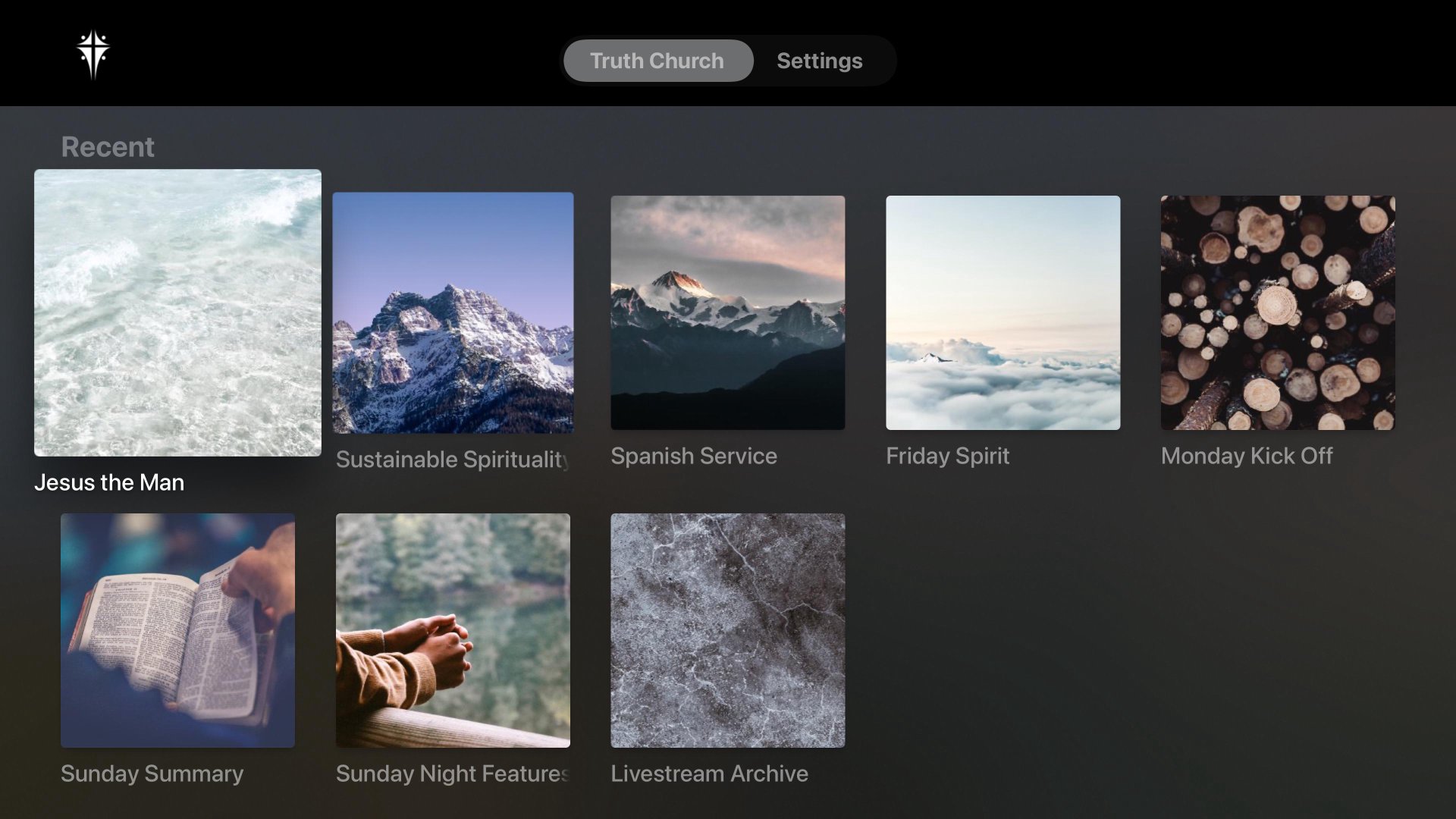Image resolution: width=1456 pixels, height=819 pixels.
Task: Open the Friday Spirit clouds thumbnail
Action: 1003,312
